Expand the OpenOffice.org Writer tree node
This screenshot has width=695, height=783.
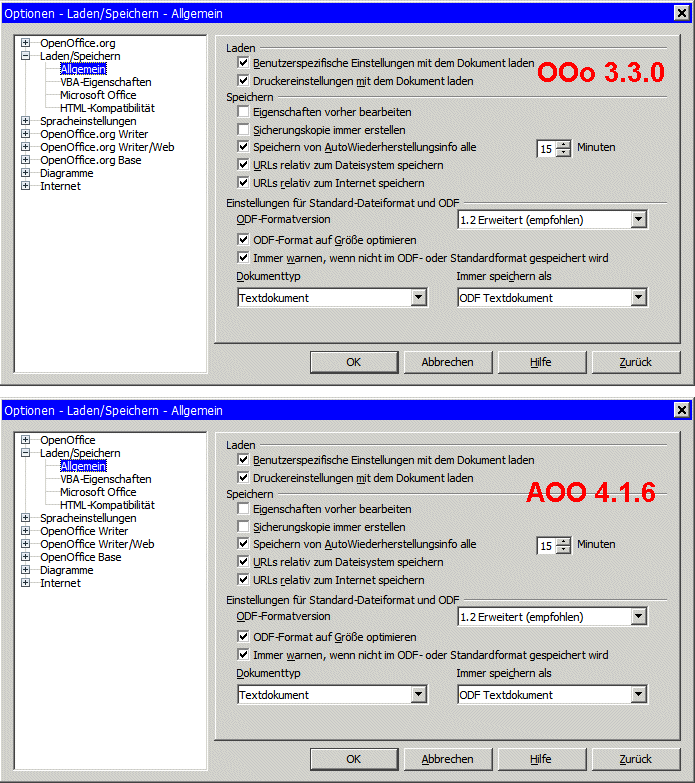26,134
